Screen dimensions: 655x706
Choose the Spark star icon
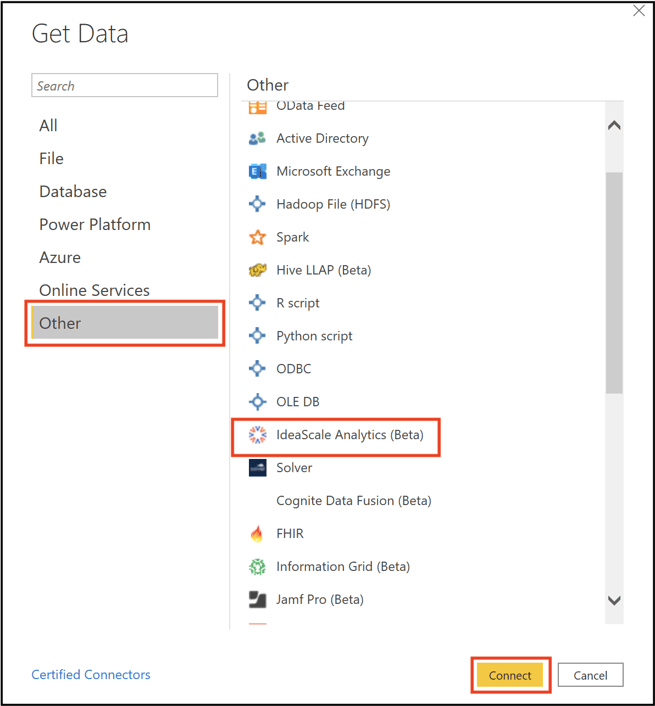coord(257,237)
